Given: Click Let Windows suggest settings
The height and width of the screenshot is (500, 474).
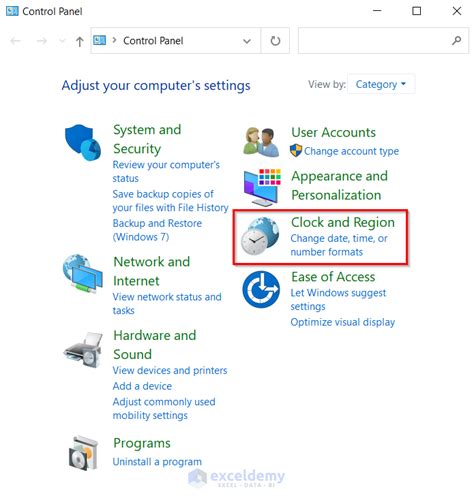Looking at the screenshot, I should click(338, 300).
